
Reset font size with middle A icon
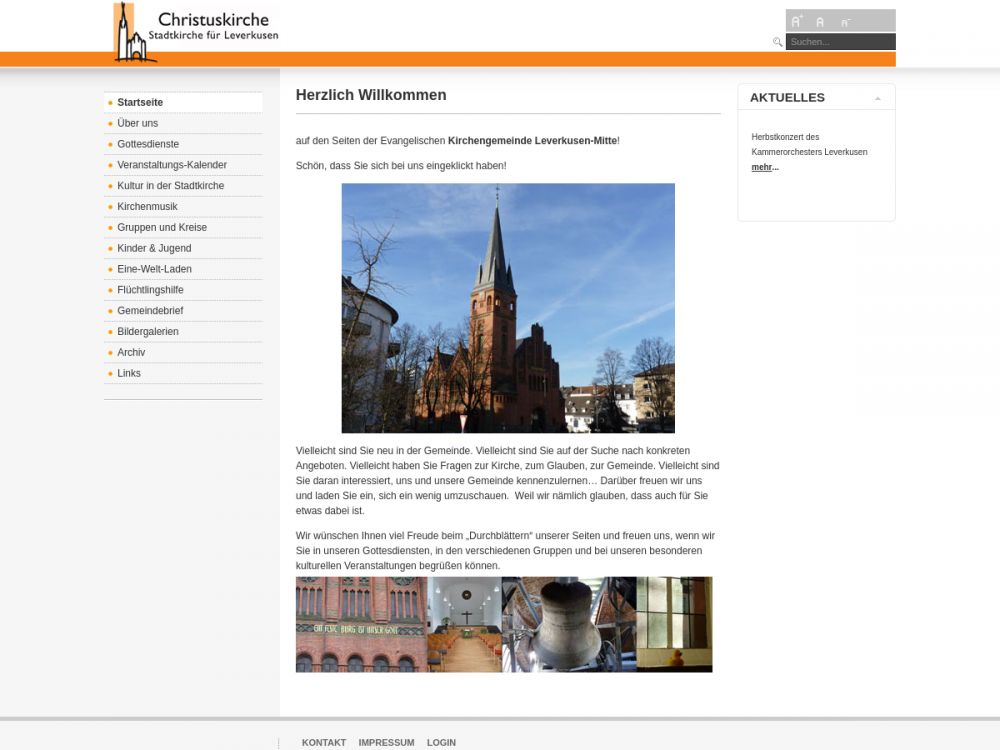820,21
